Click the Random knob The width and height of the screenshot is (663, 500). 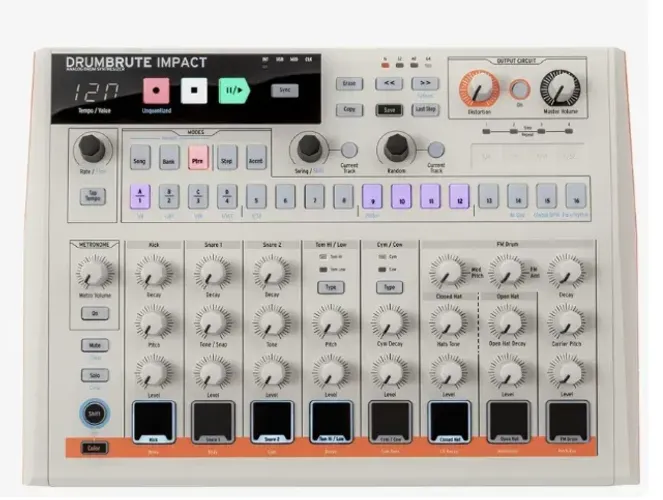coord(396,147)
